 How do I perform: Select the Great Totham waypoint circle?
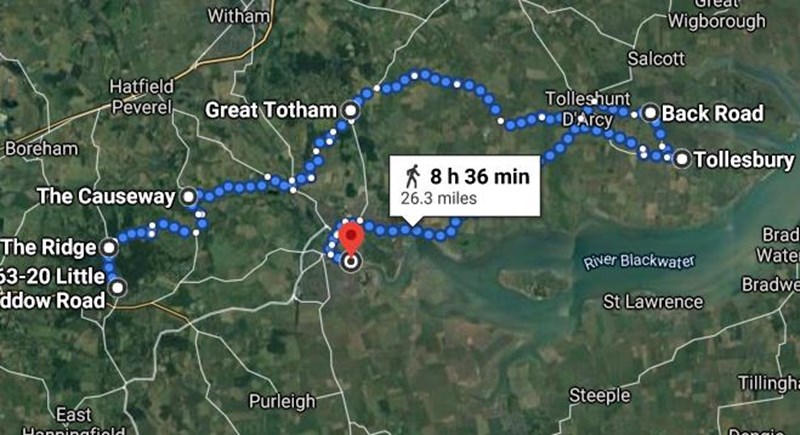(351, 110)
